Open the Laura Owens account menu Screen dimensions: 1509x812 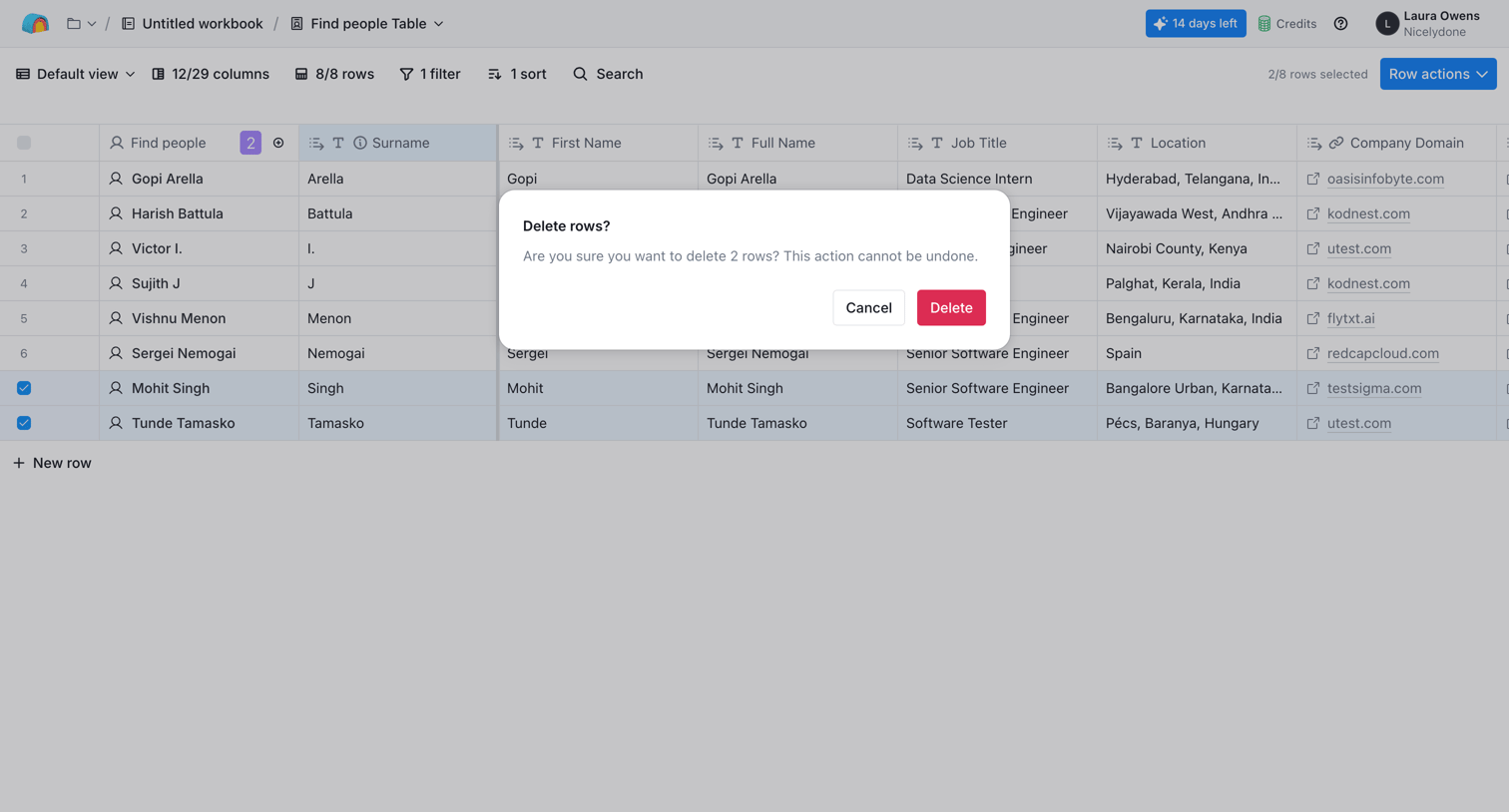[x=1428, y=23]
